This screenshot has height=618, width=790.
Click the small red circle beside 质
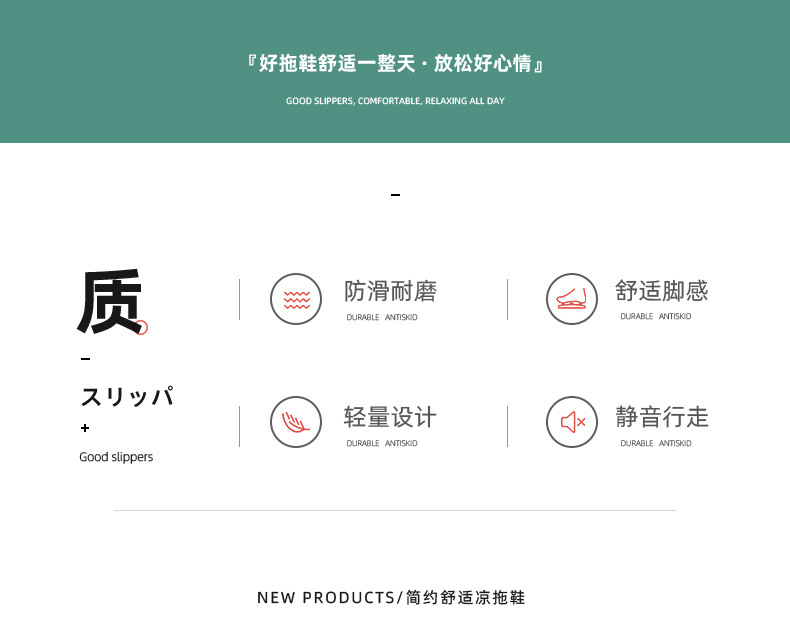tap(142, 327)
